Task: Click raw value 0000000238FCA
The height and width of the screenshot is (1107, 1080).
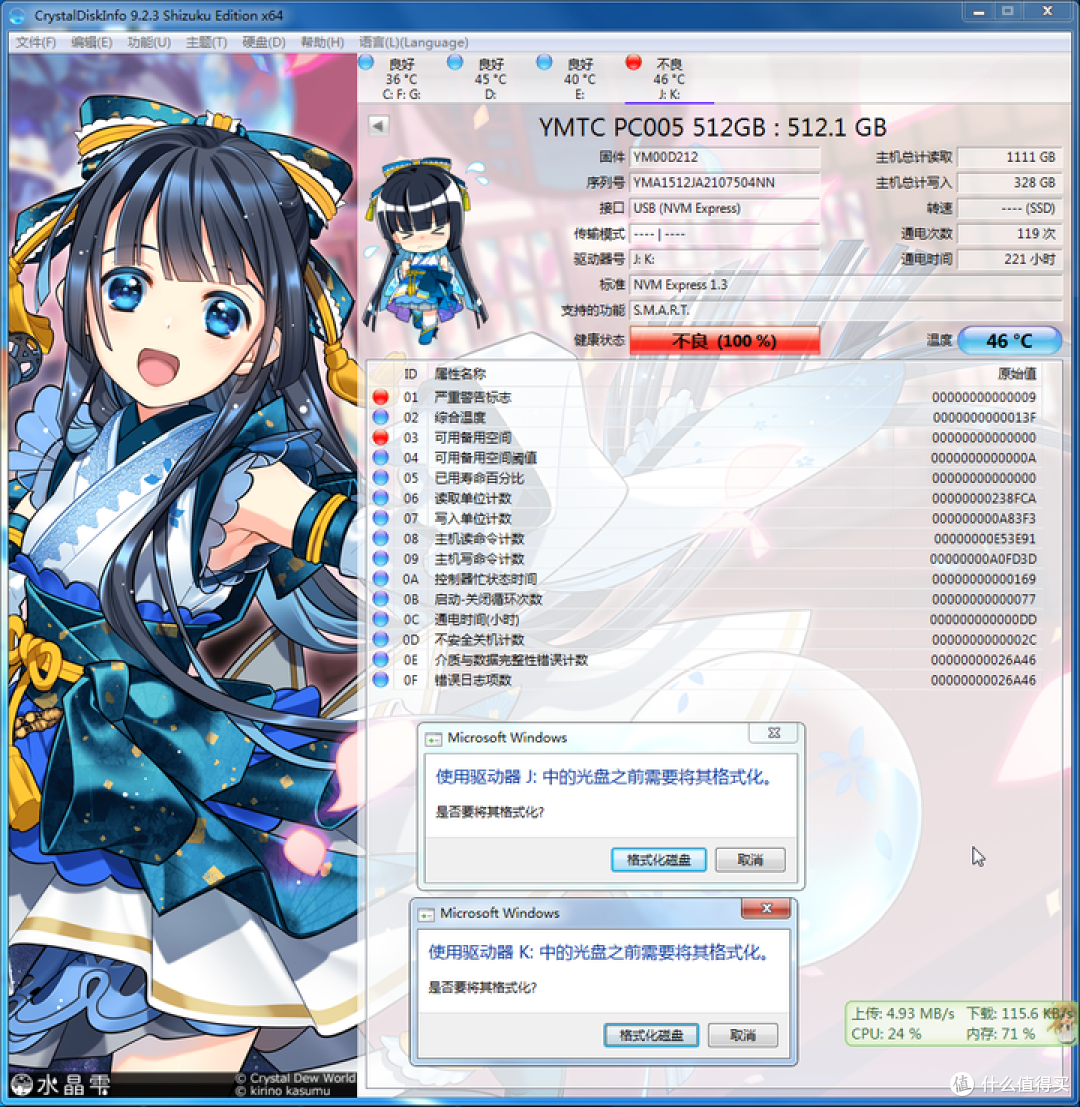Action: [x=983, y=498]
